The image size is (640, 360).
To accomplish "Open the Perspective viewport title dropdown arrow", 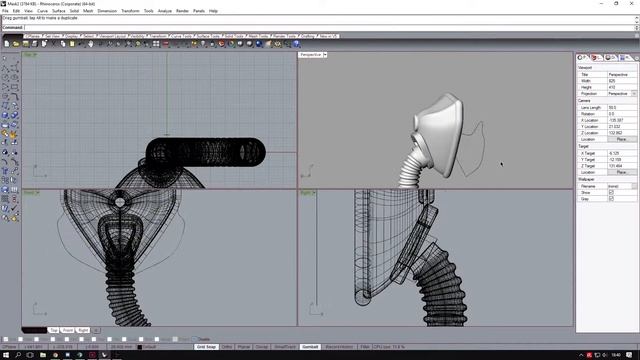I will click(325, 55).
